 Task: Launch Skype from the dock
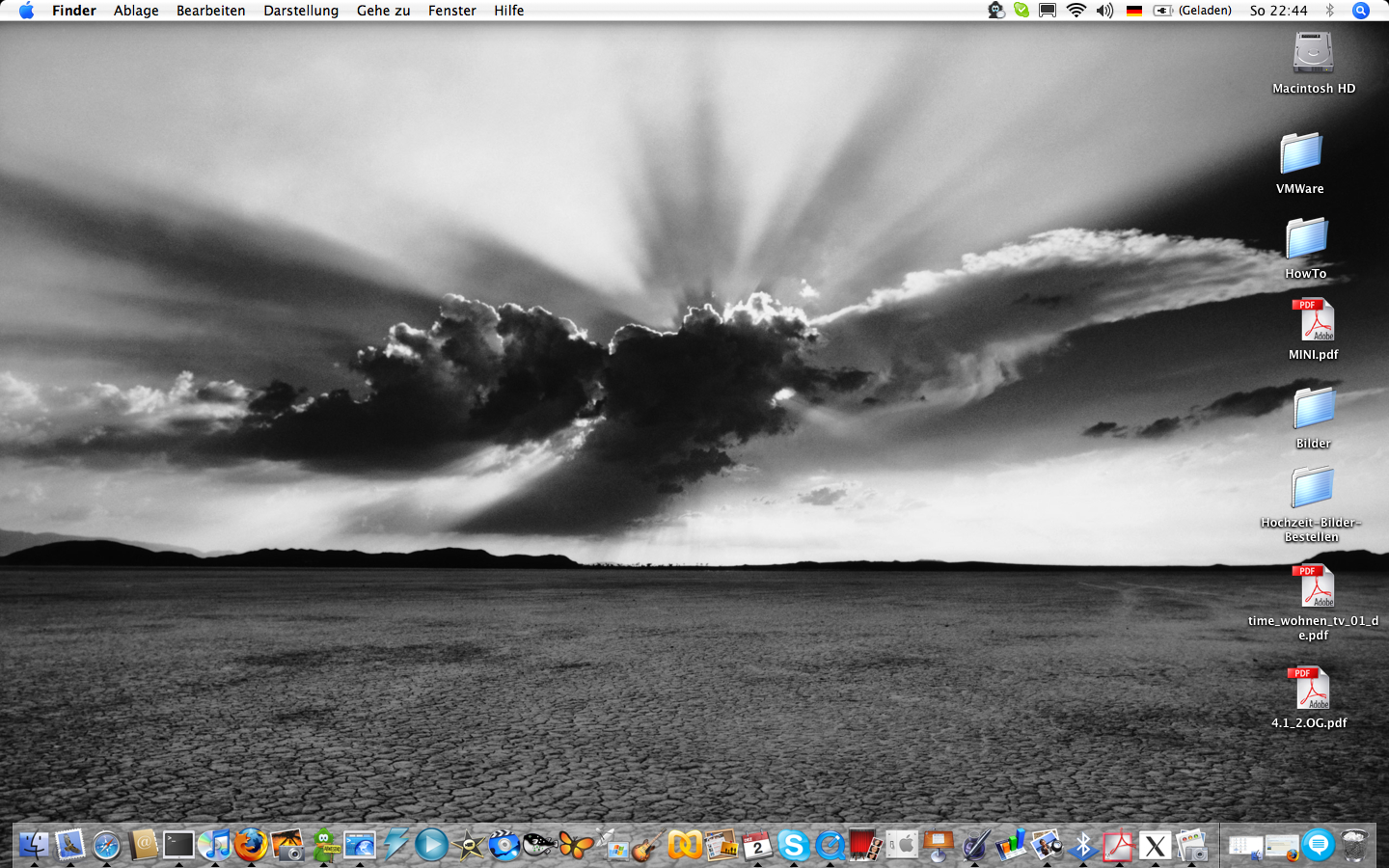coord(794,846)
